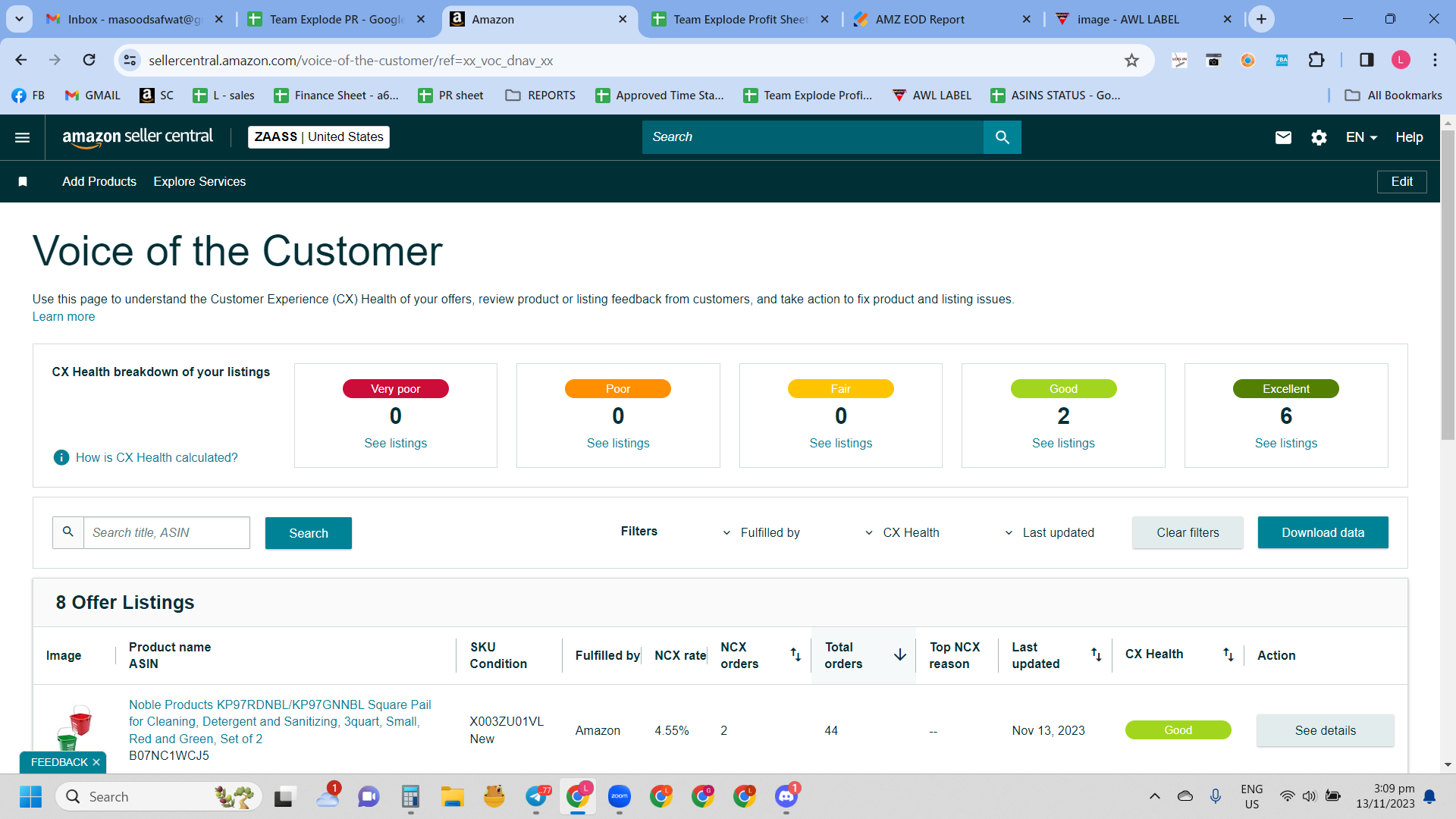
Task: See listings under Fair
Action: pyautogui.click(x=840, y=444)
